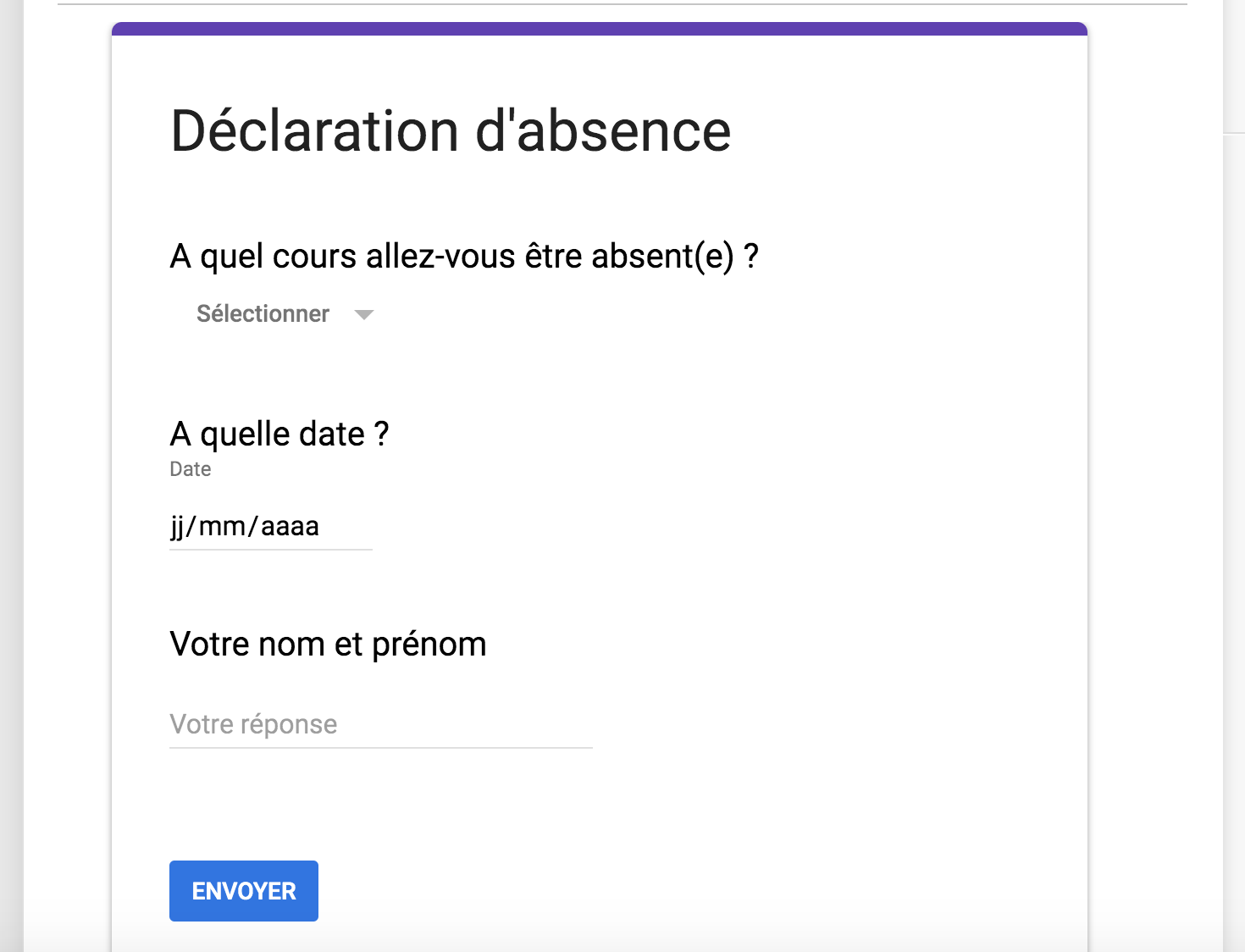Open the Sélectionner course dropdown

pos(263,314)
